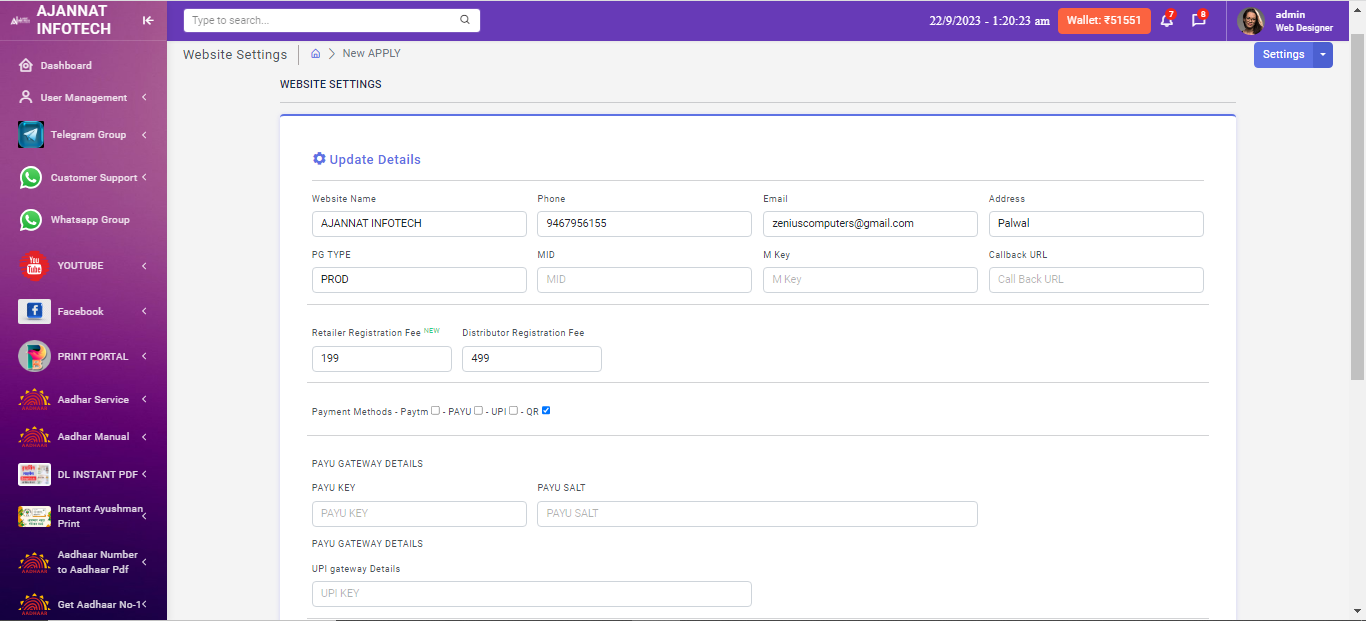The width and height of the screenshot is (1366, 621).
Task: Enable the PAYU payment checkbox
Action: [x=478, y=411]
